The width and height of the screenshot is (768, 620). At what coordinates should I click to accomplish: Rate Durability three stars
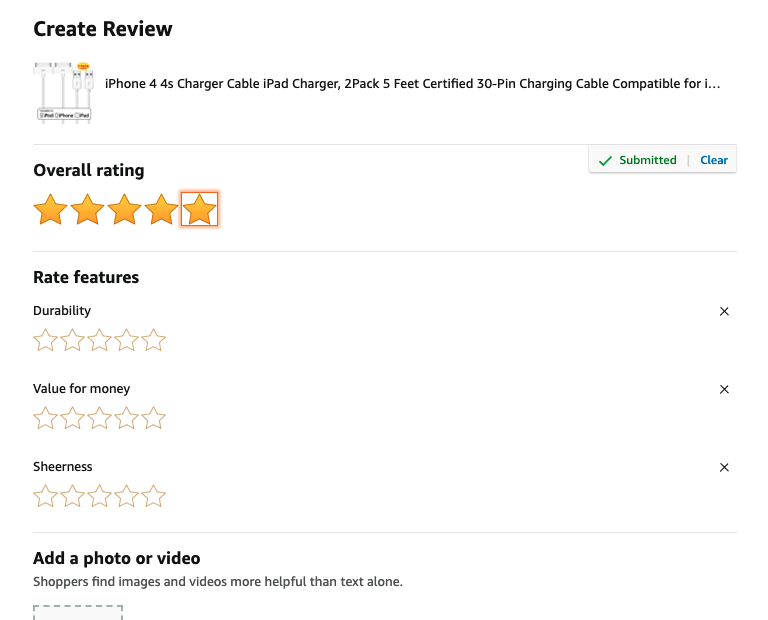click(99, 341)
